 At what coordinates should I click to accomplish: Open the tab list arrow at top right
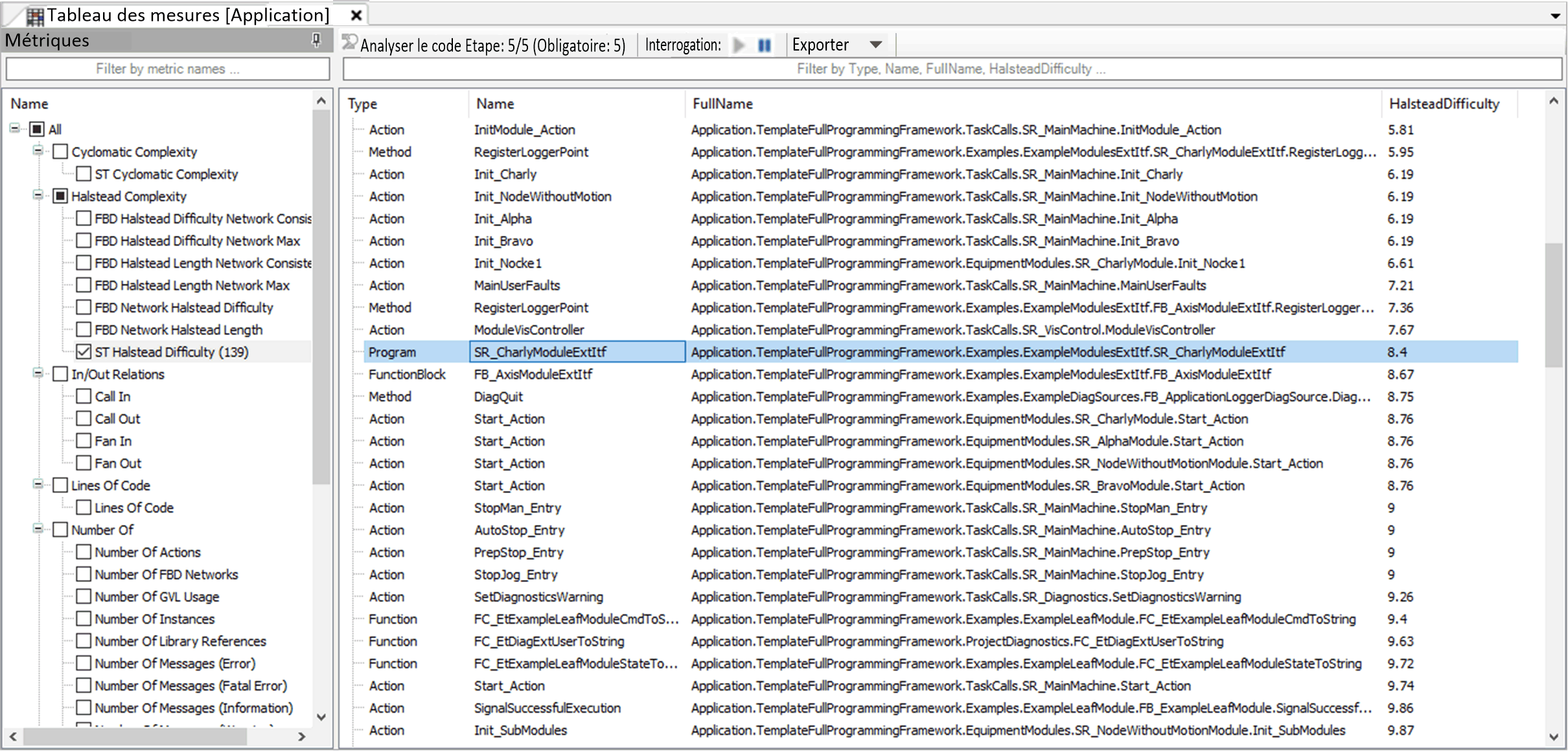point(1554,16)
